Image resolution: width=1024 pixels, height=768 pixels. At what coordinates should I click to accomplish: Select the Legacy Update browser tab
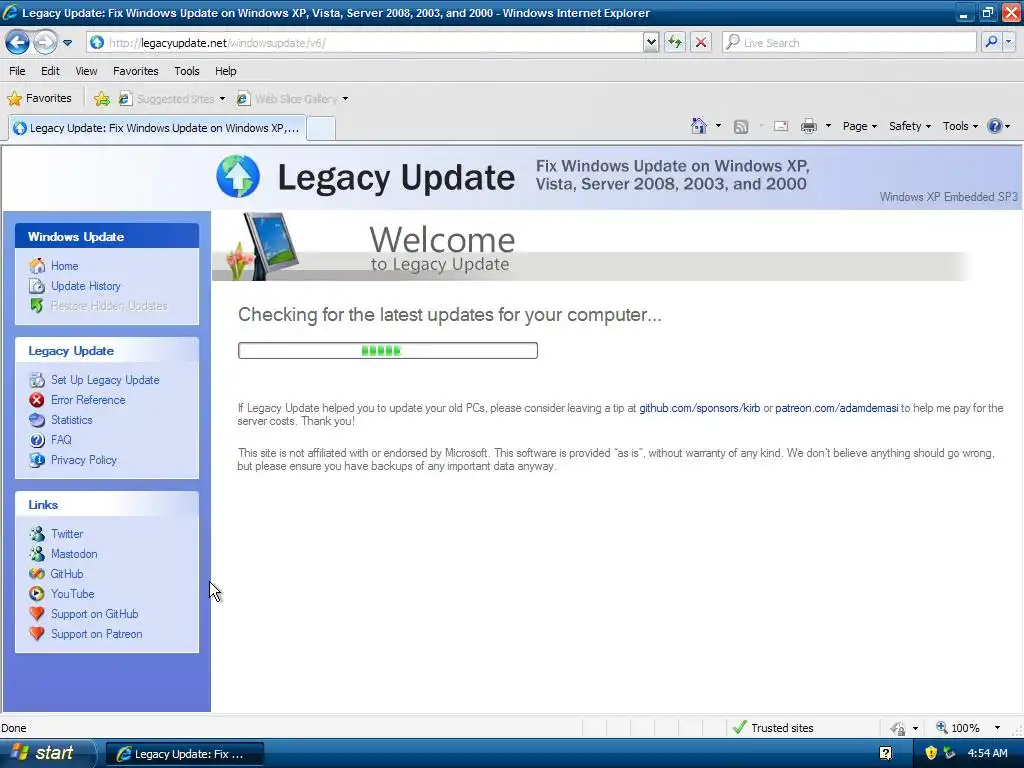point(157,128)
